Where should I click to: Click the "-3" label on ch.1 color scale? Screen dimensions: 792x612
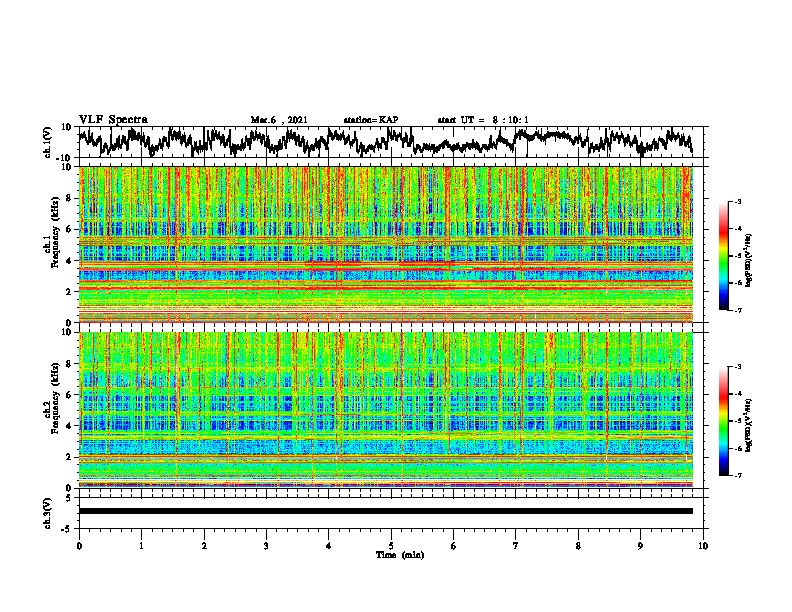[x=737, y=201]
